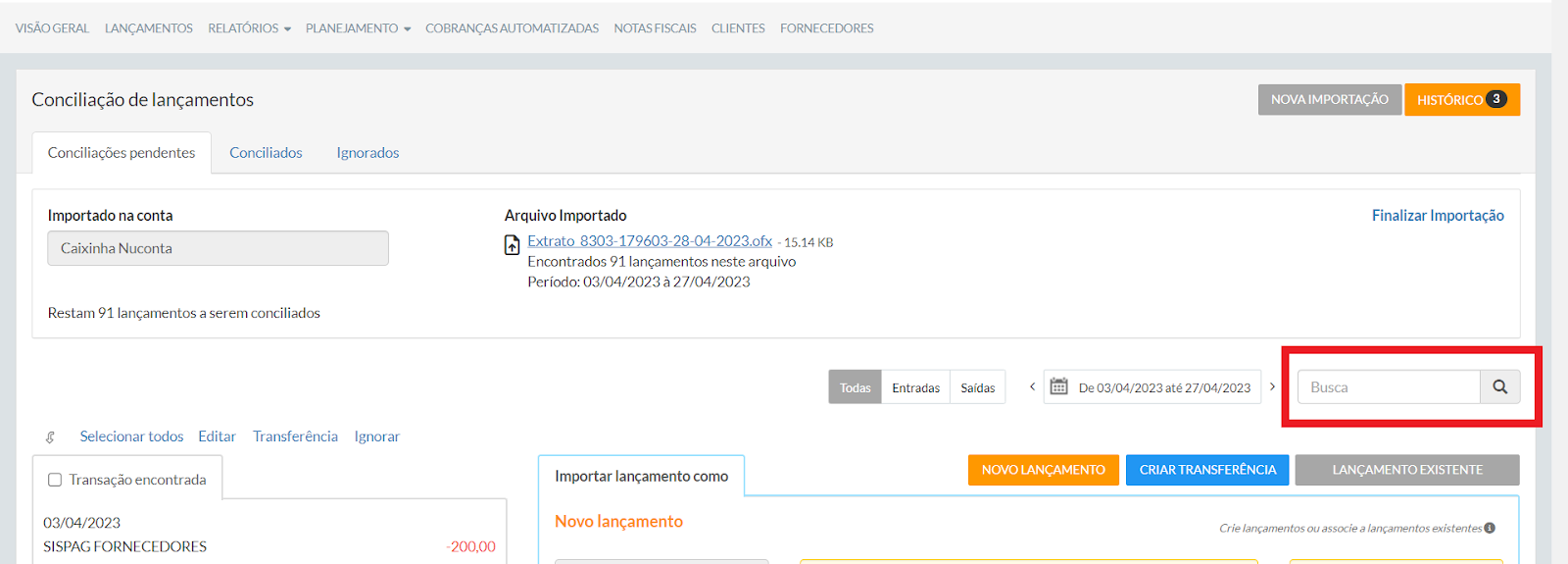Click the Período: 03/04/2023 à 27/04/2023 text
The height and width of the screenshot is (564, 1568).
pyautogui.click(x=639, y=282)
